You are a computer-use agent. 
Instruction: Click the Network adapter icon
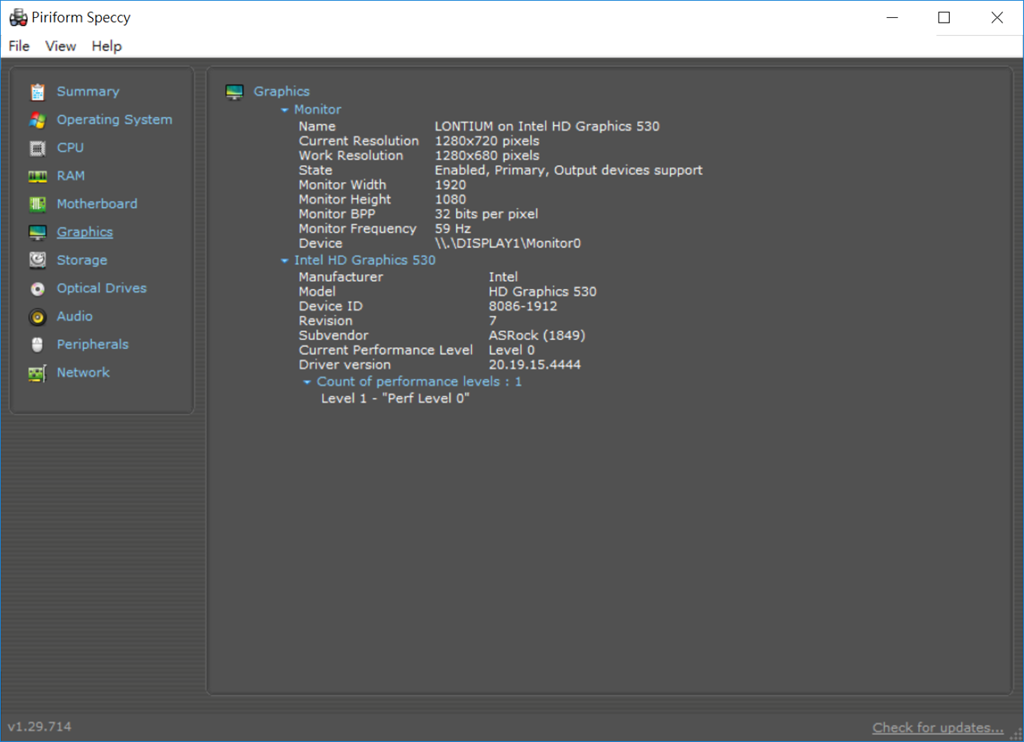tap(38, 373)
